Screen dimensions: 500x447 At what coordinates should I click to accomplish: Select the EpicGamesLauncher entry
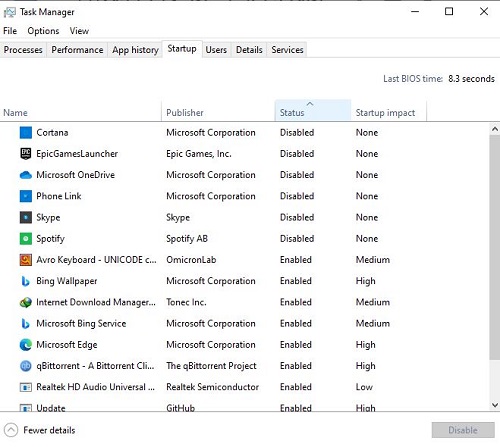click(77, 154)
